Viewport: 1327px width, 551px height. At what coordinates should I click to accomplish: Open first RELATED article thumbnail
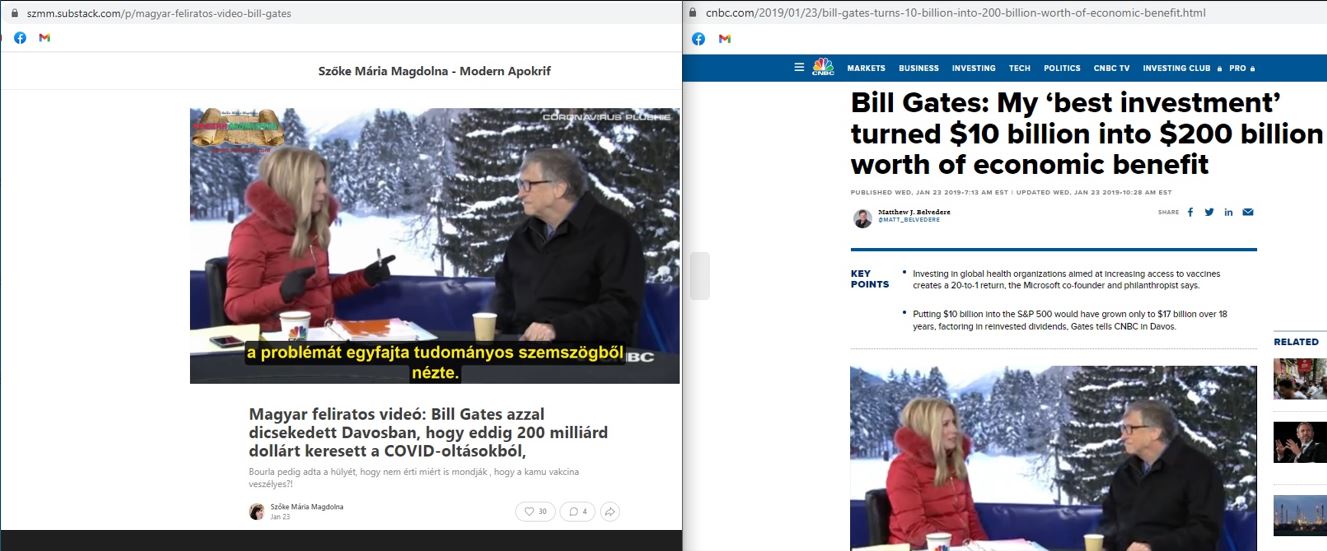point(1300,379)
